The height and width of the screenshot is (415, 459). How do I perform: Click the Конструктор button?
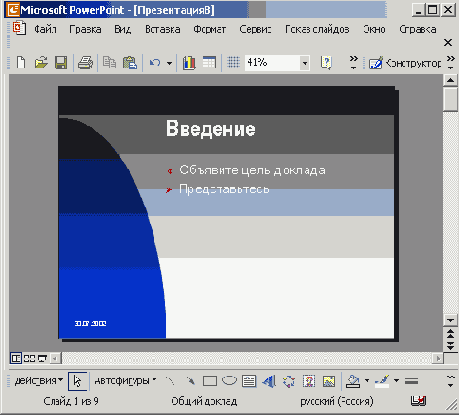[x=405, y=63]
